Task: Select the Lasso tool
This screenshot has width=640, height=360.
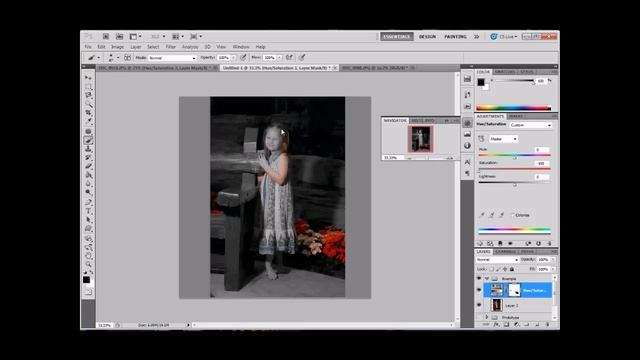Action: [x=88, y=95]
